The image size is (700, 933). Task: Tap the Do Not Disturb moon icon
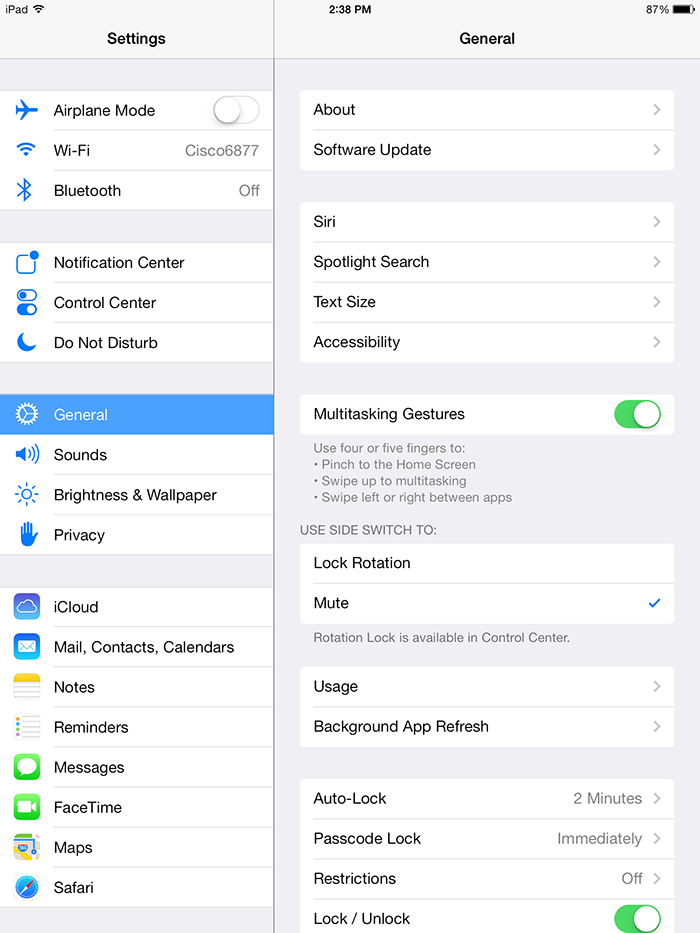pyautogui.click(x=27, y=342)
